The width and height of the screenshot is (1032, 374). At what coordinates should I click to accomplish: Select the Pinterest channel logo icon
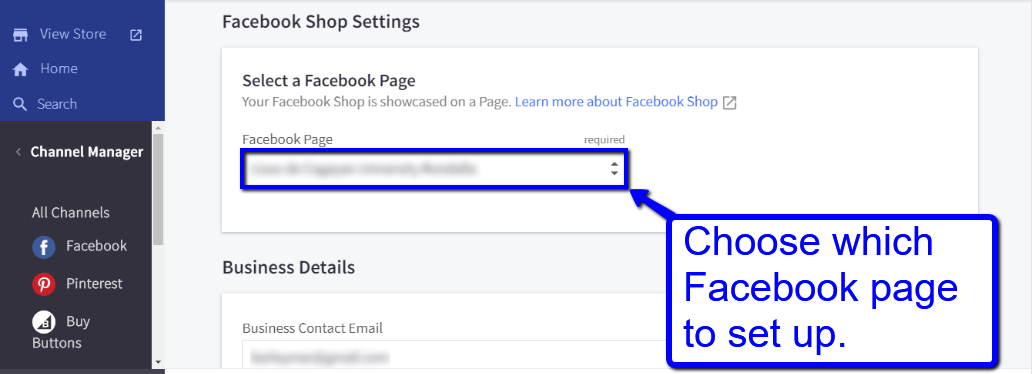pos(43,285)
